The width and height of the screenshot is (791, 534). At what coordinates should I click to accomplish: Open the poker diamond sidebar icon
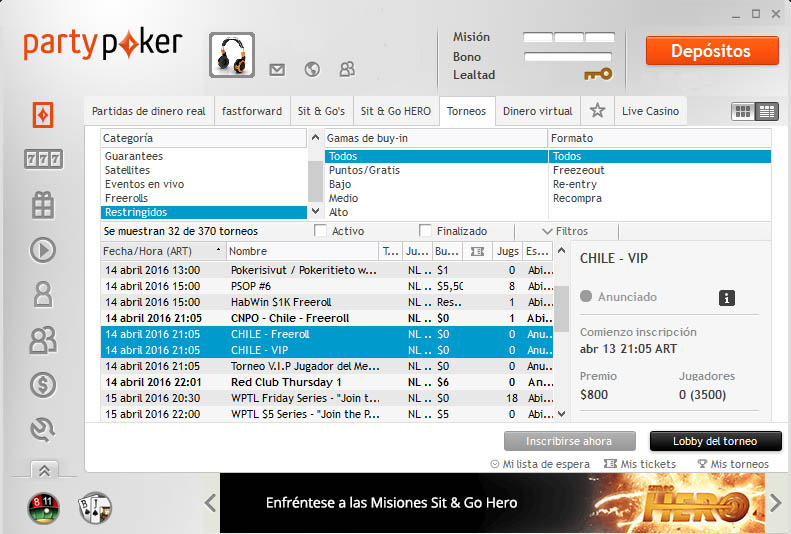pos(43,115)
